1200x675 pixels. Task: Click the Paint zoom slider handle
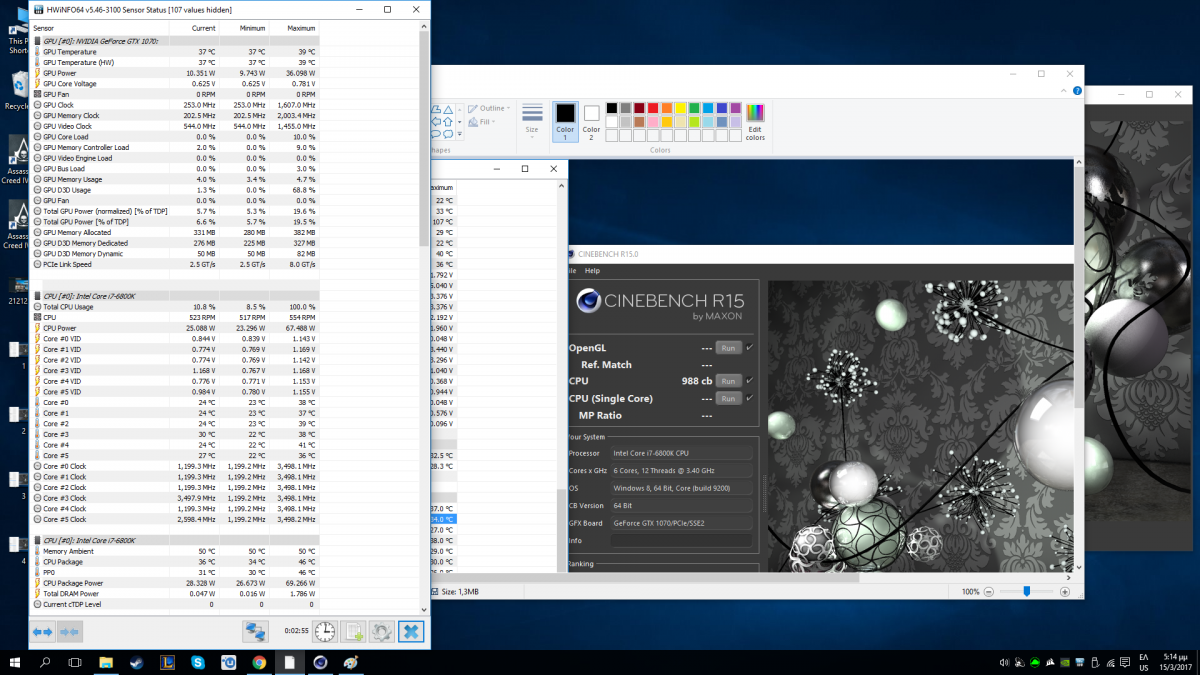click(1027, 592)
